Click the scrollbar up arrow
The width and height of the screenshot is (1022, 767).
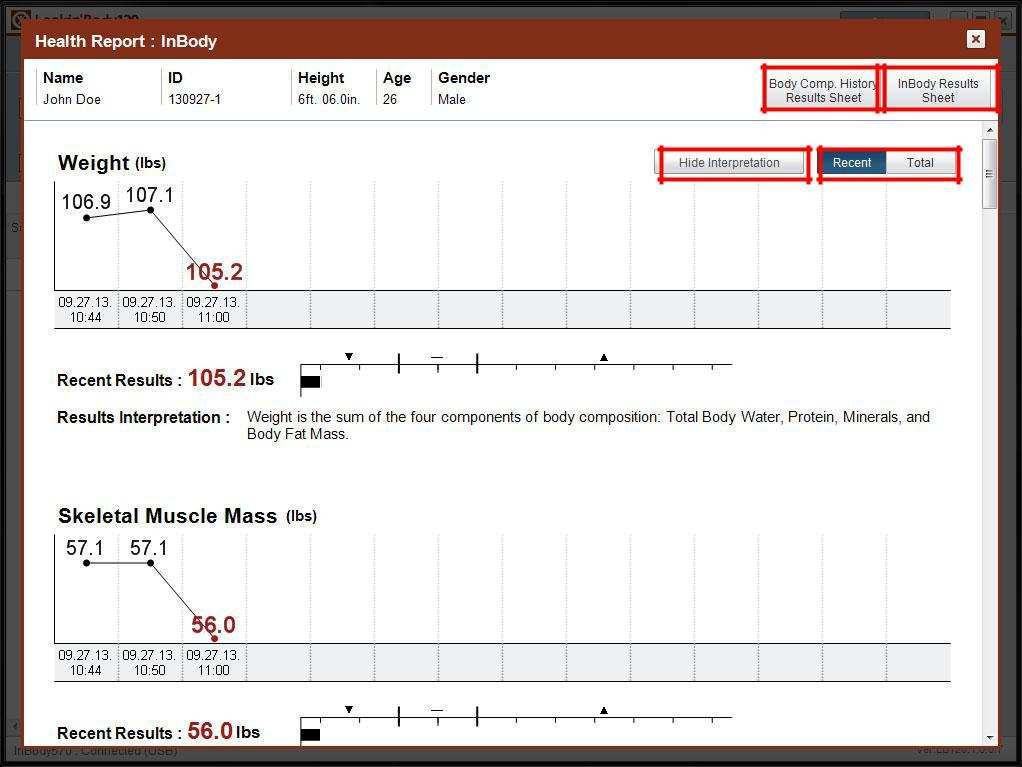coord(989,130)
